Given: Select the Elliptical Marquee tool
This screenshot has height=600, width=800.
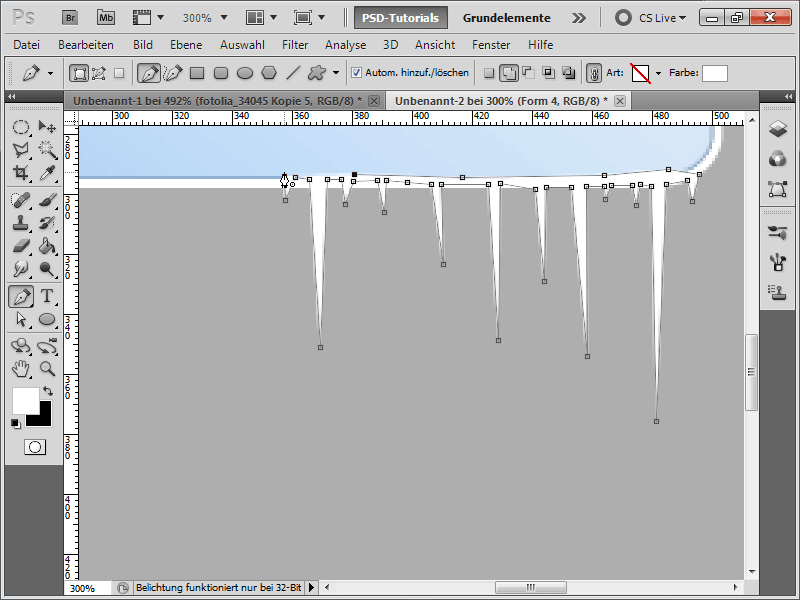Looking at the screenshot, I should coord(21,127).
